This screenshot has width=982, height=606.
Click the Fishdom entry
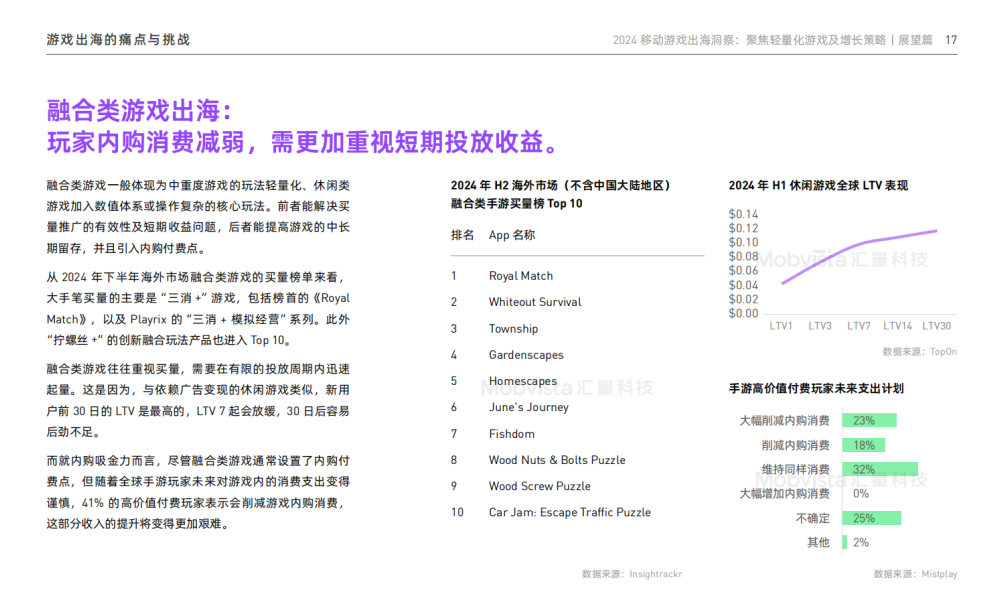[x=512, y=434]
